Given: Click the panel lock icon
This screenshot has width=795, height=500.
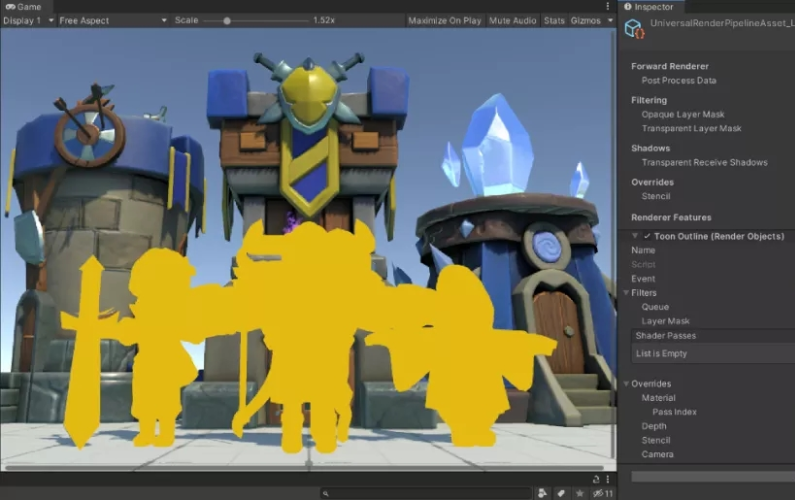Looking at the screenshot, I should pyautogui.click(x=596, y=479).
